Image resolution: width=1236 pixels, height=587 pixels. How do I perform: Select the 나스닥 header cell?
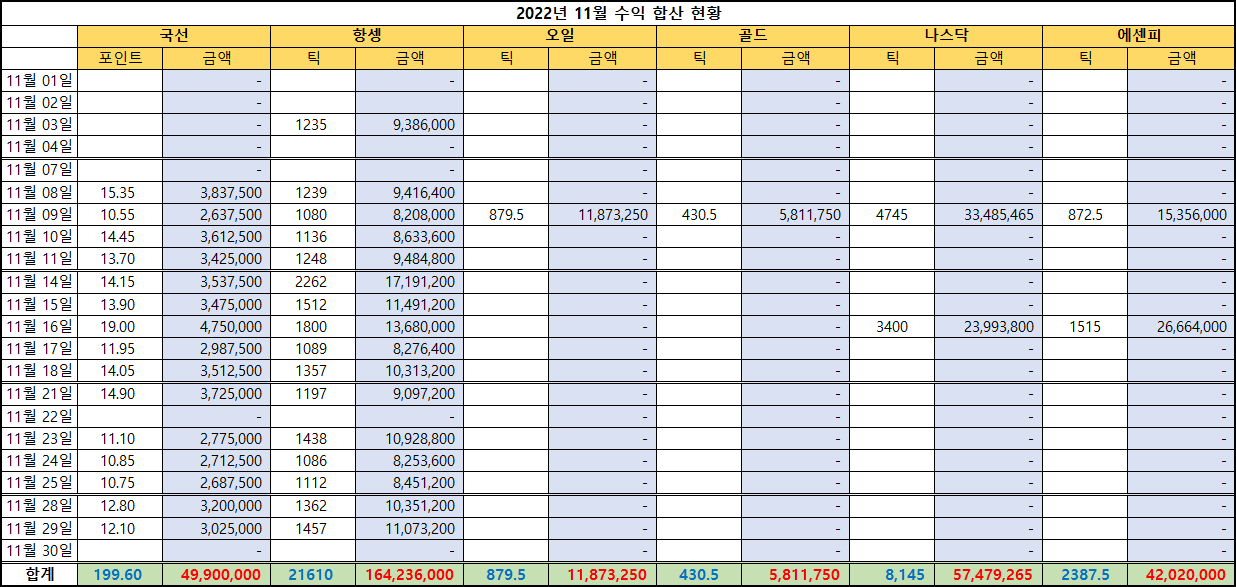(x=946, y=35)
